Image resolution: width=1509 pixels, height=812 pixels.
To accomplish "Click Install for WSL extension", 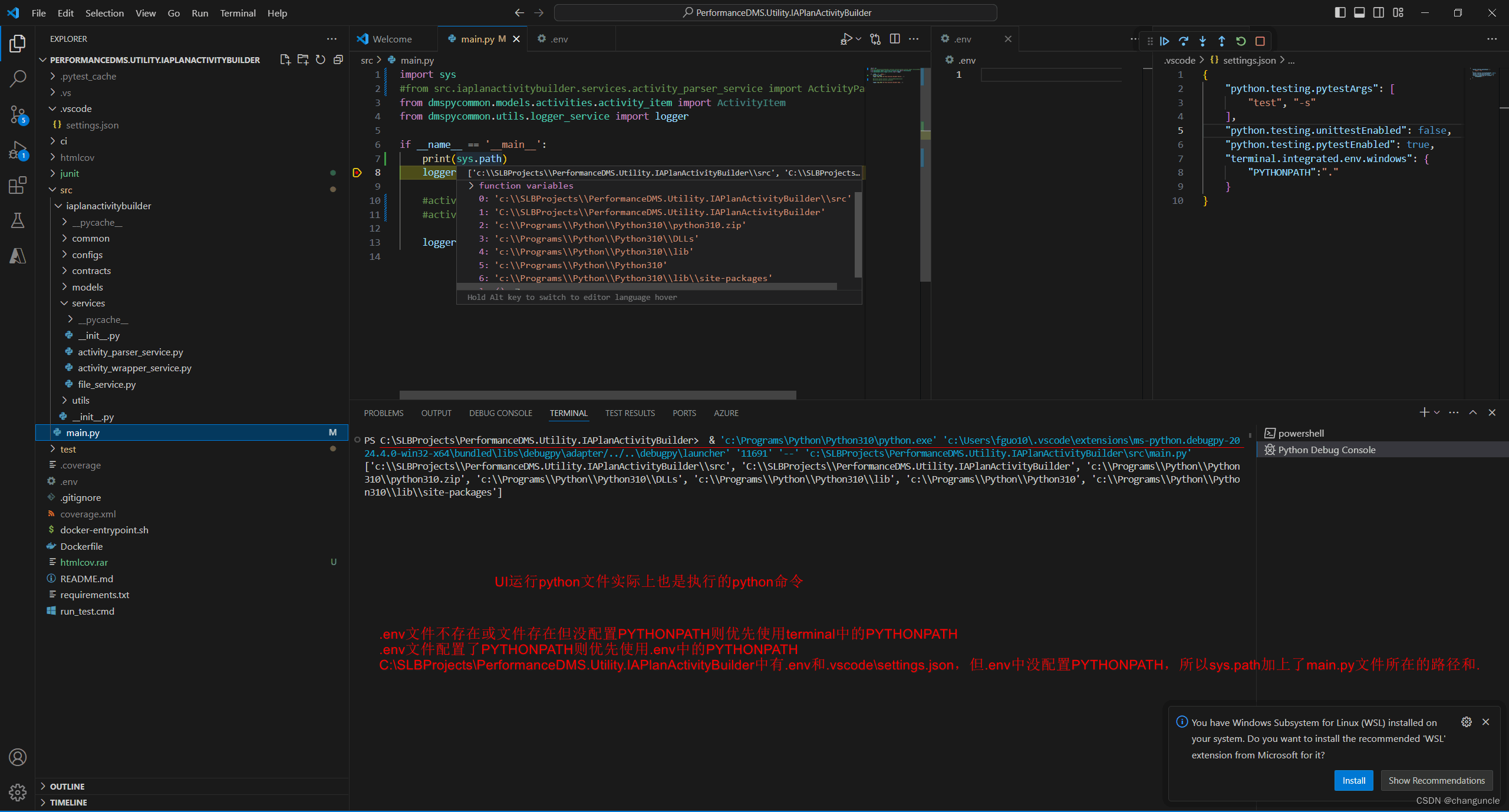I will [x=1353, y=780].
